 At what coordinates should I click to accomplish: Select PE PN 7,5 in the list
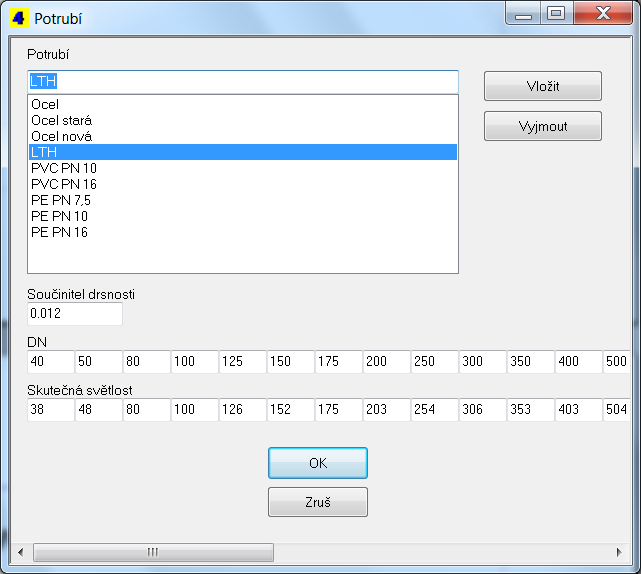[243, 200]
